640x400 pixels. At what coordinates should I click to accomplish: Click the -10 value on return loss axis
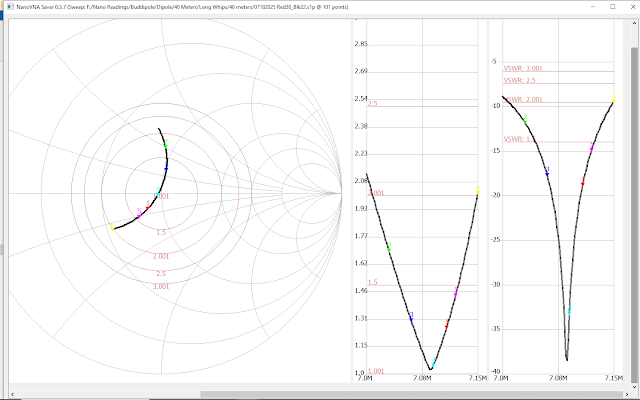tap(496, 106)
